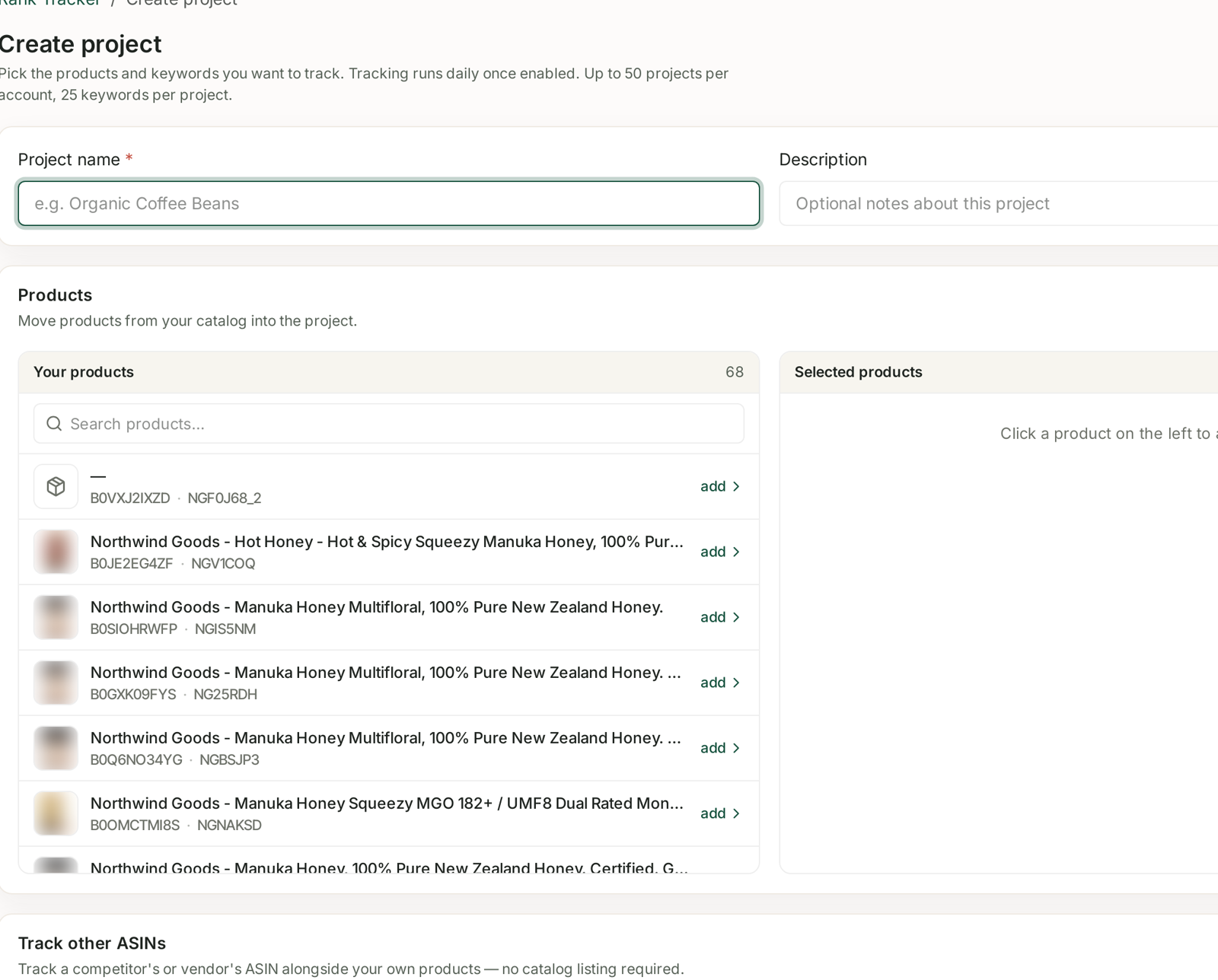Click thumbnail for product B0SIOHRWFP
The image size is (1218, 980).
(56, 617)
